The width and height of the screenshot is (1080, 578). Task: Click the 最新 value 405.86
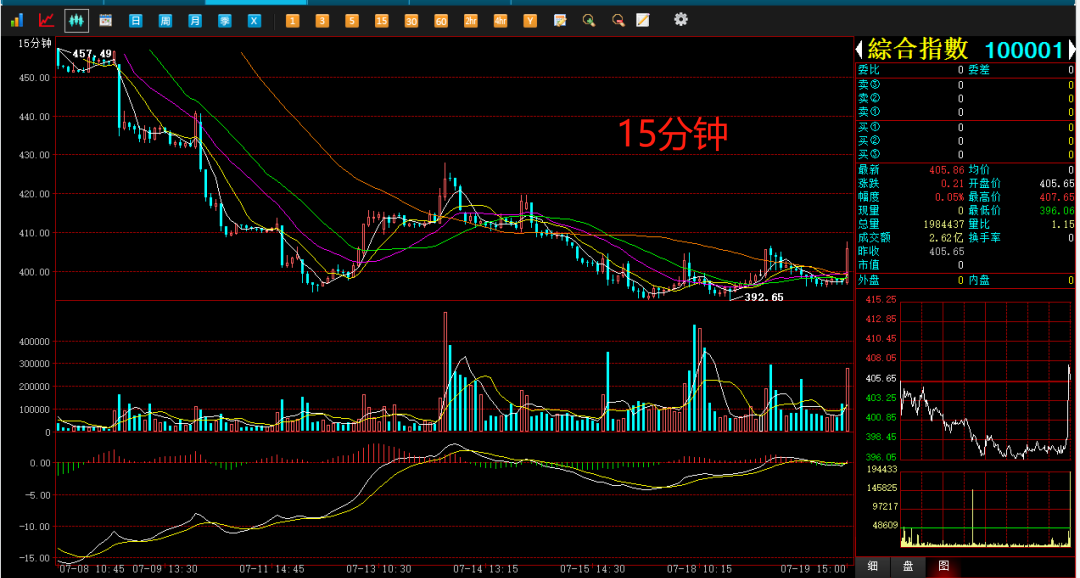[947, 169]
